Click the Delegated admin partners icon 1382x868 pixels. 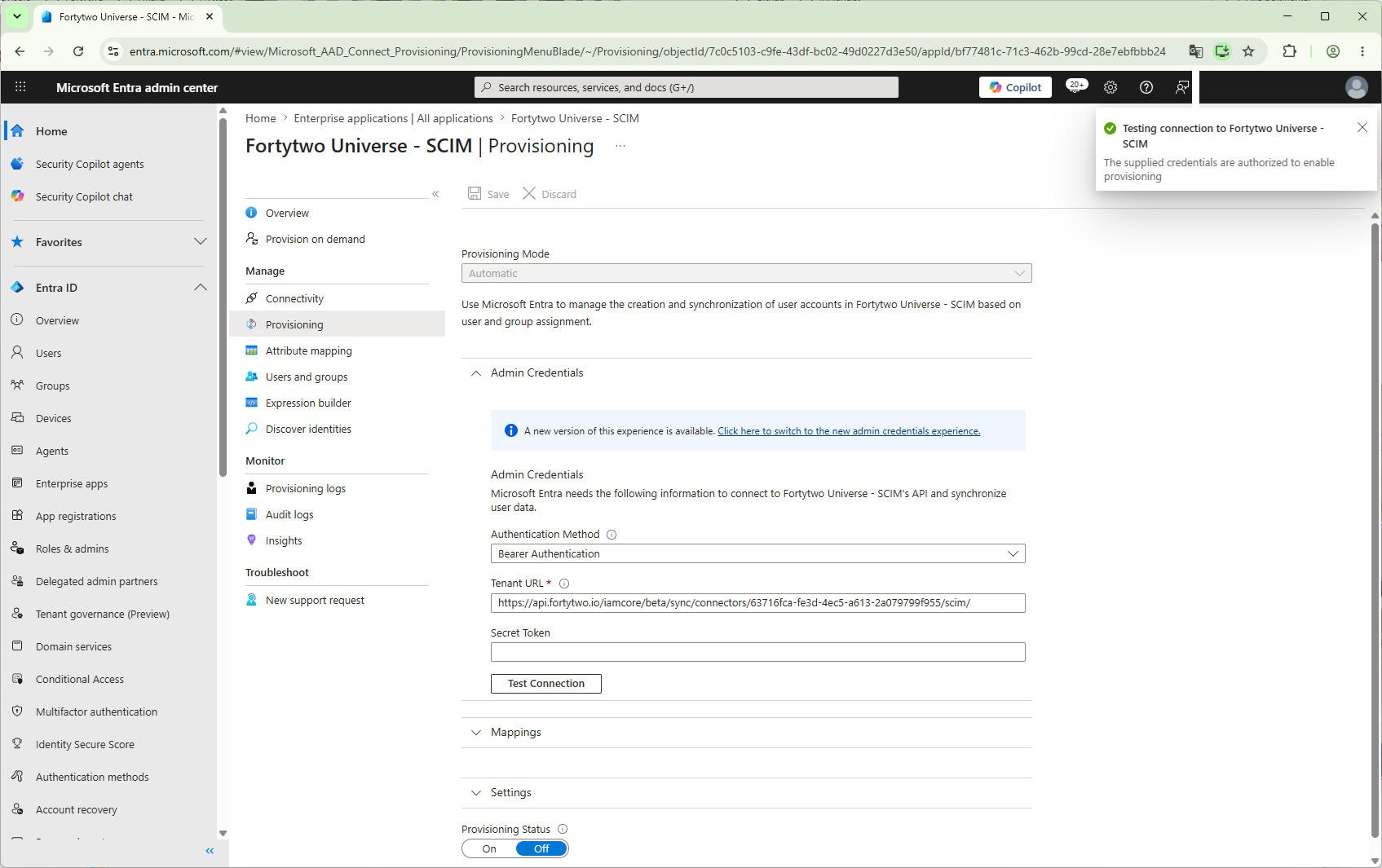point(17,580)
